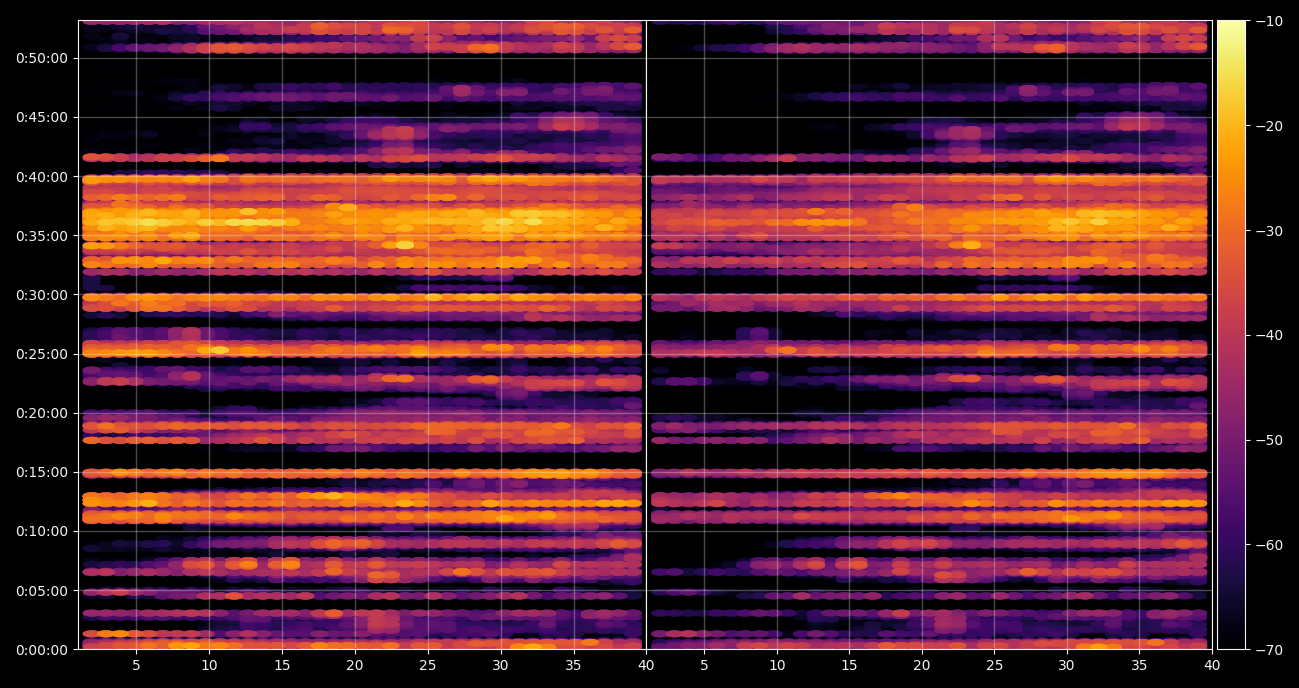Viewport: 1299px width, 688px height.
Task: Click the 0:00:00 time axis label
Action: tap(41, 650)
